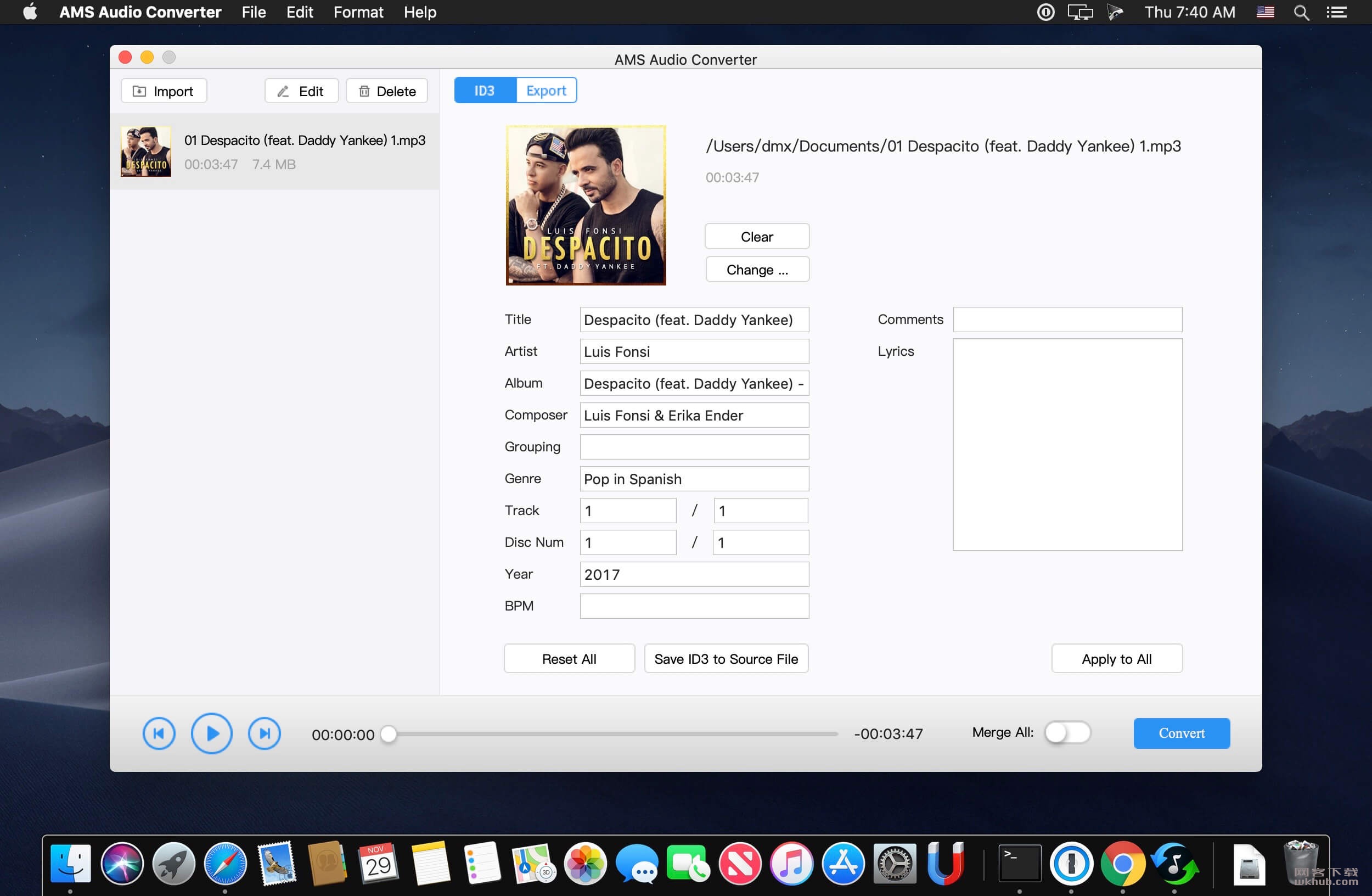The height and width of the screenshot is (896, 1372).
Task: Toggle the Merge All switch
Action: tap(1067, 733)
